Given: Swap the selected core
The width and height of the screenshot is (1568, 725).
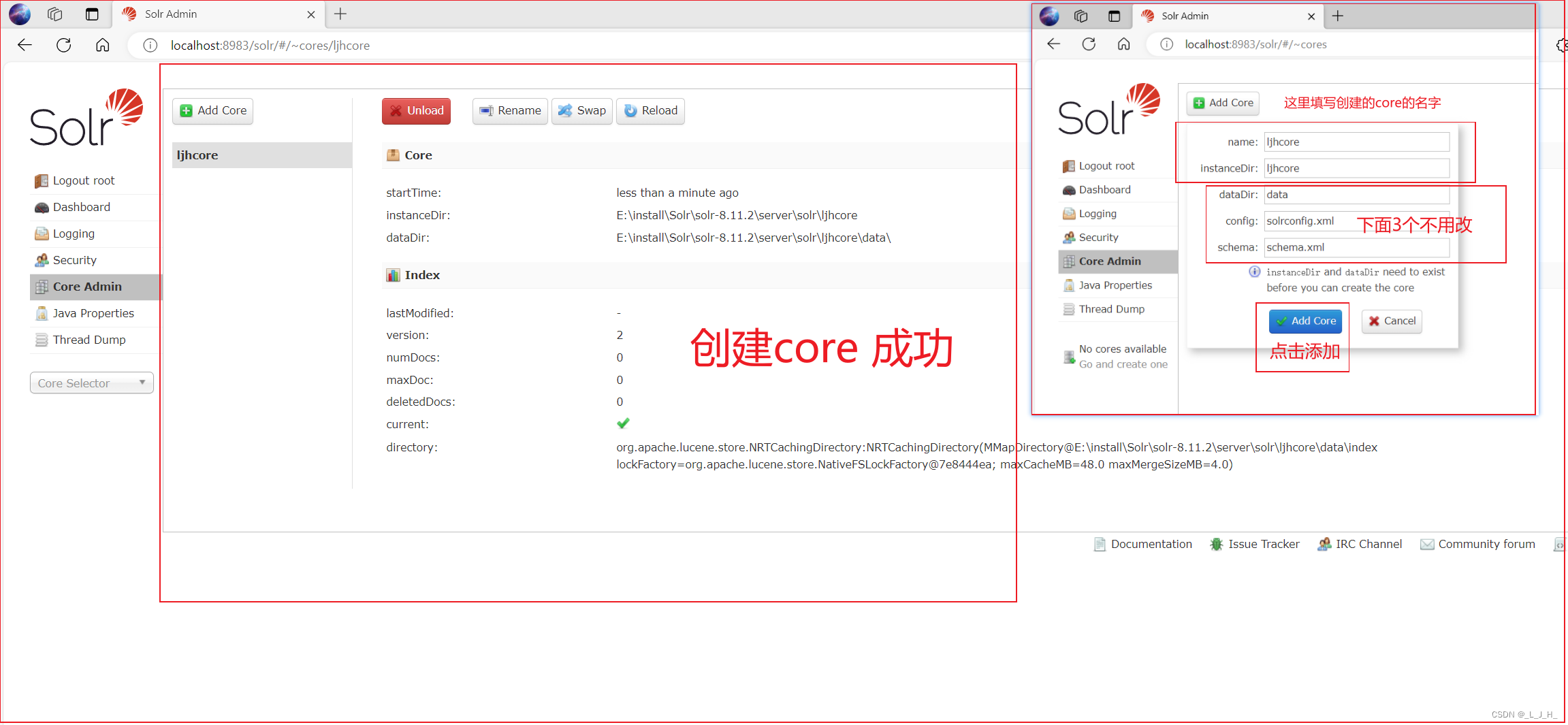Looking at the screenshot, I should [582, 111].
